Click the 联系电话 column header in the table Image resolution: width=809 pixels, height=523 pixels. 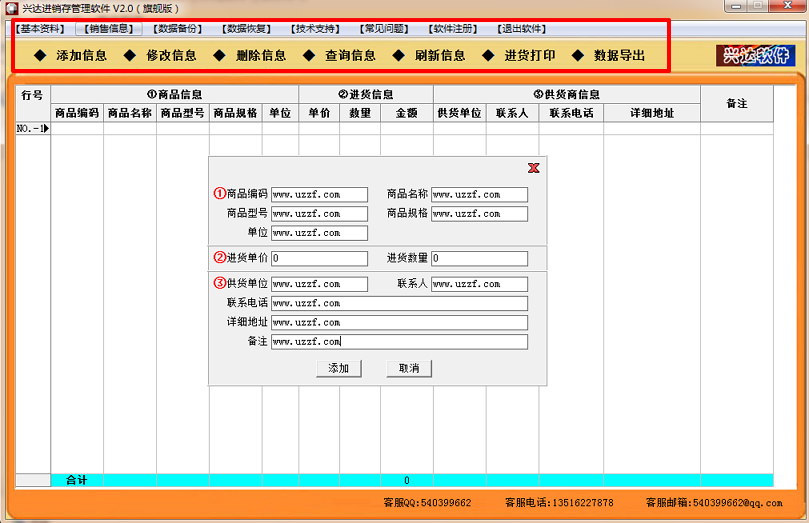point(571,113)
